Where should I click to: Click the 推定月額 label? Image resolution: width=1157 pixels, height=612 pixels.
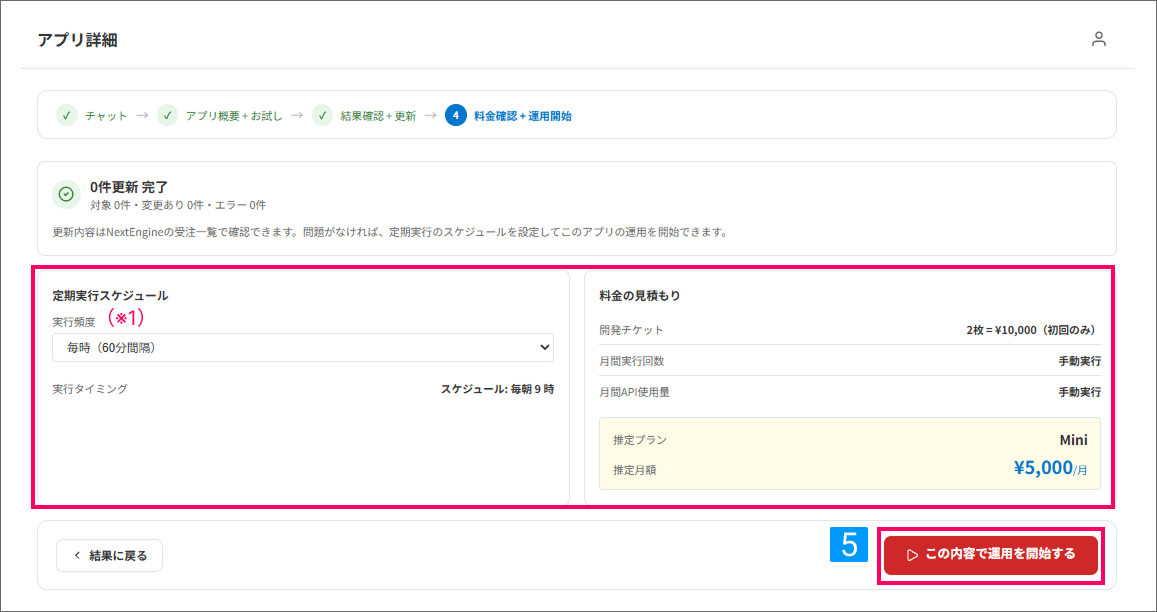pyautogui.click(x=635, y=470)
